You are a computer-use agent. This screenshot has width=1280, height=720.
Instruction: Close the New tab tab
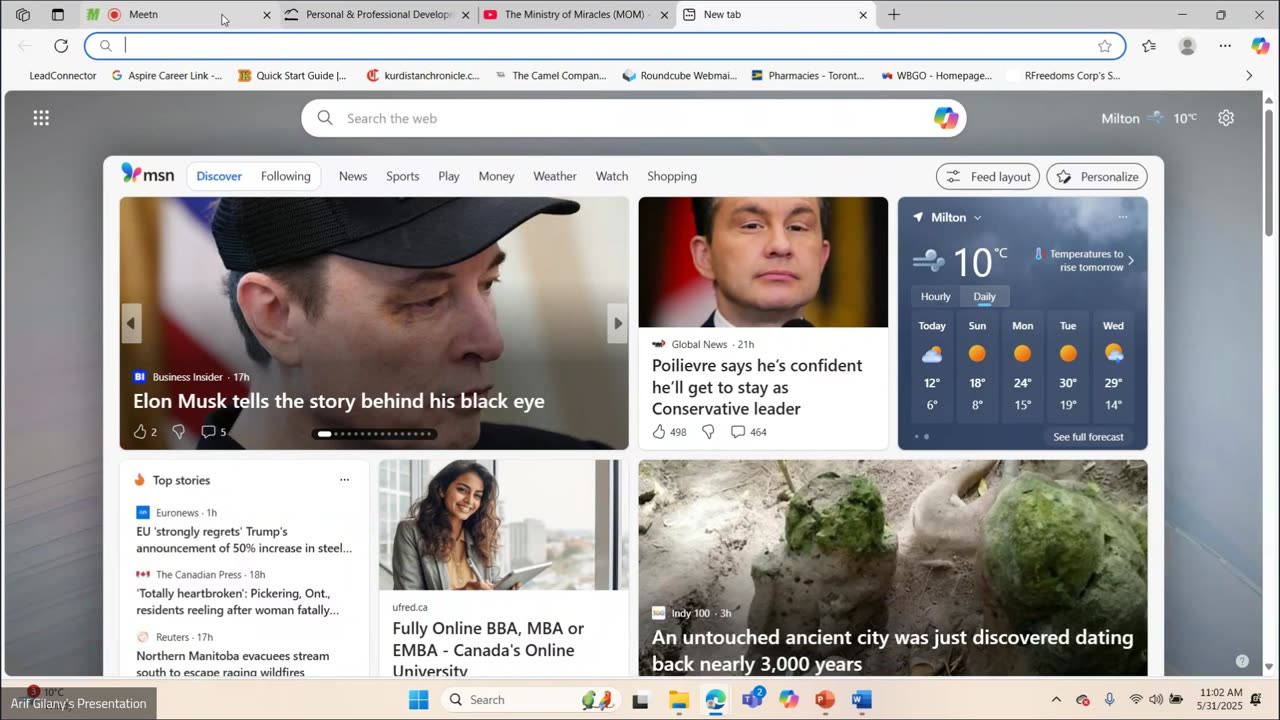863,15
